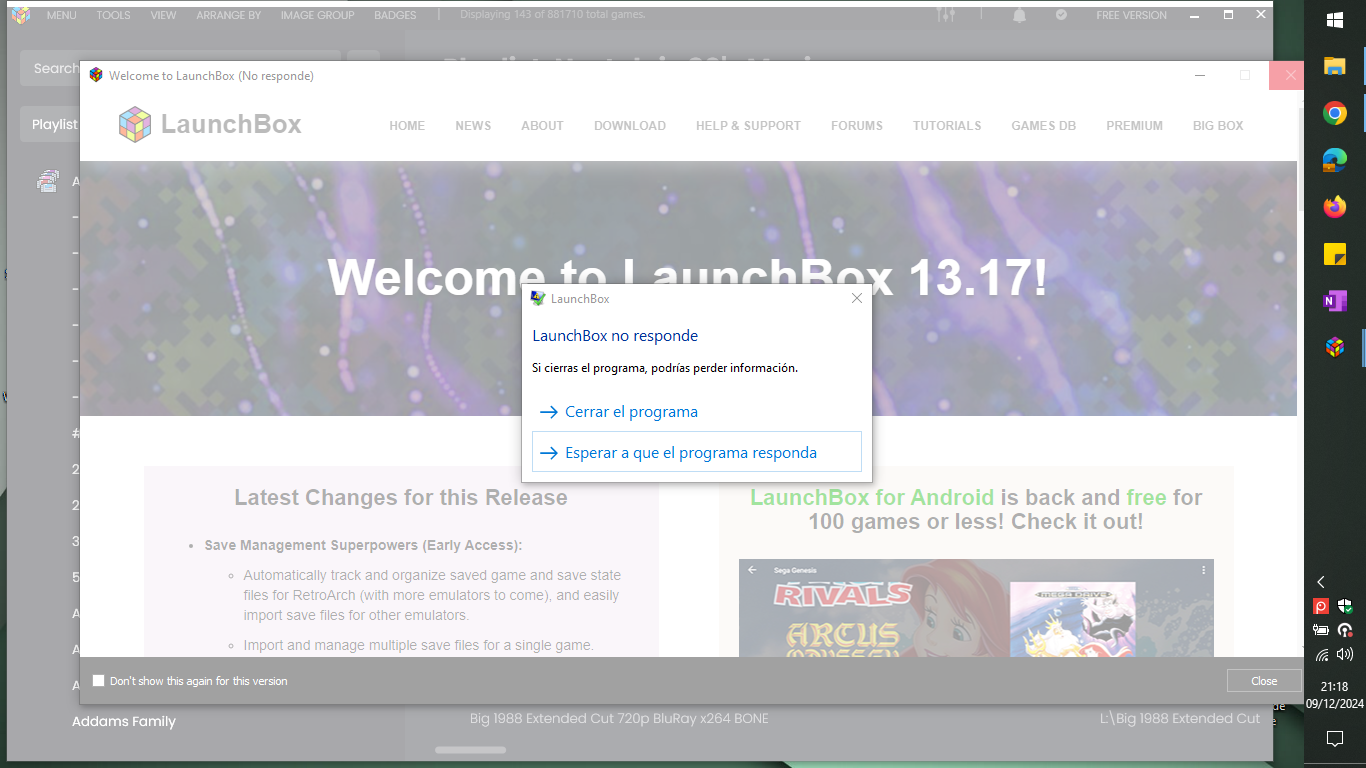The image size is (1366, 768).
Task: Open the HOME nav link
Action: click(407, 126)
